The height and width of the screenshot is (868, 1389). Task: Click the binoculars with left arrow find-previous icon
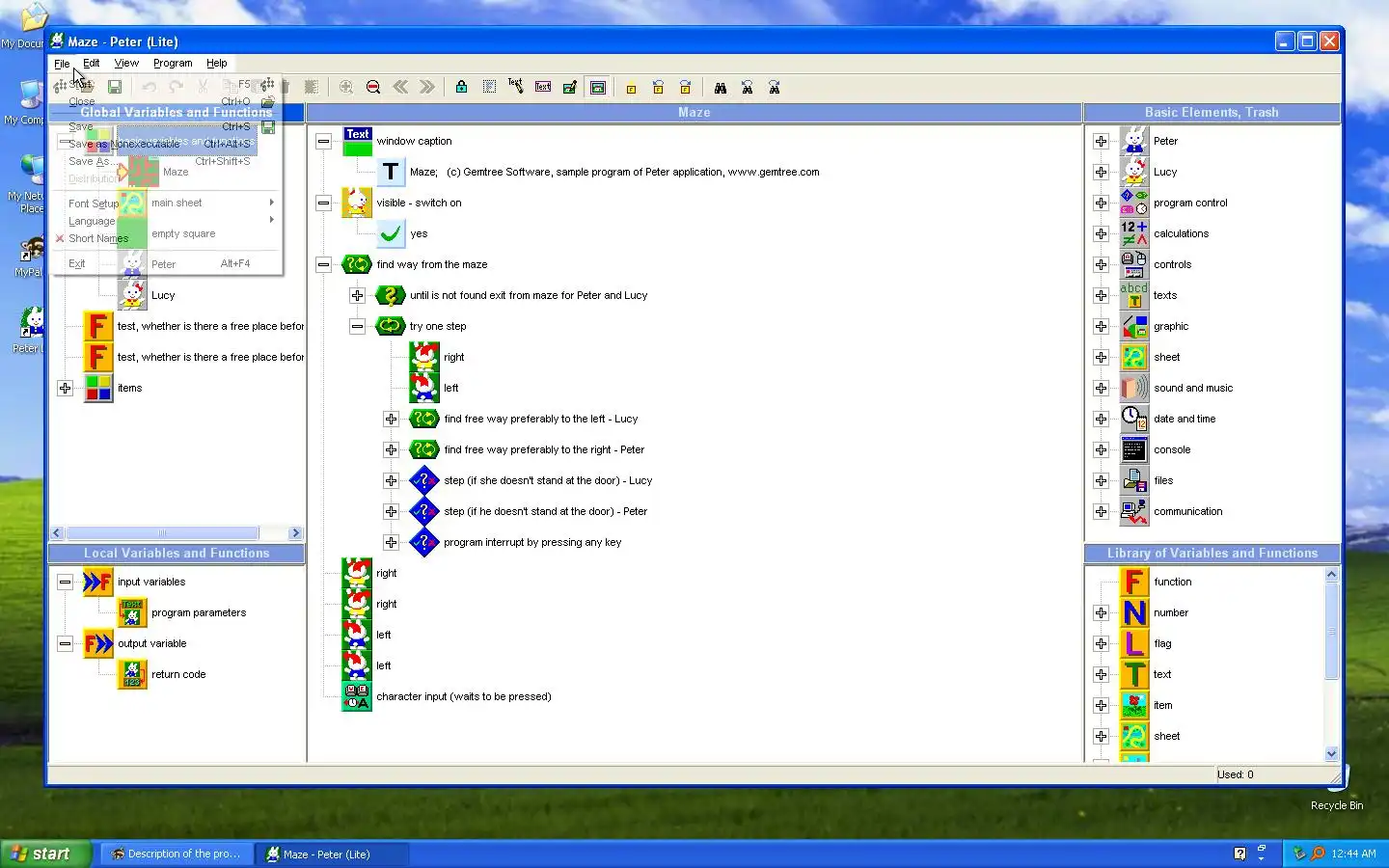tap(748, 88)
